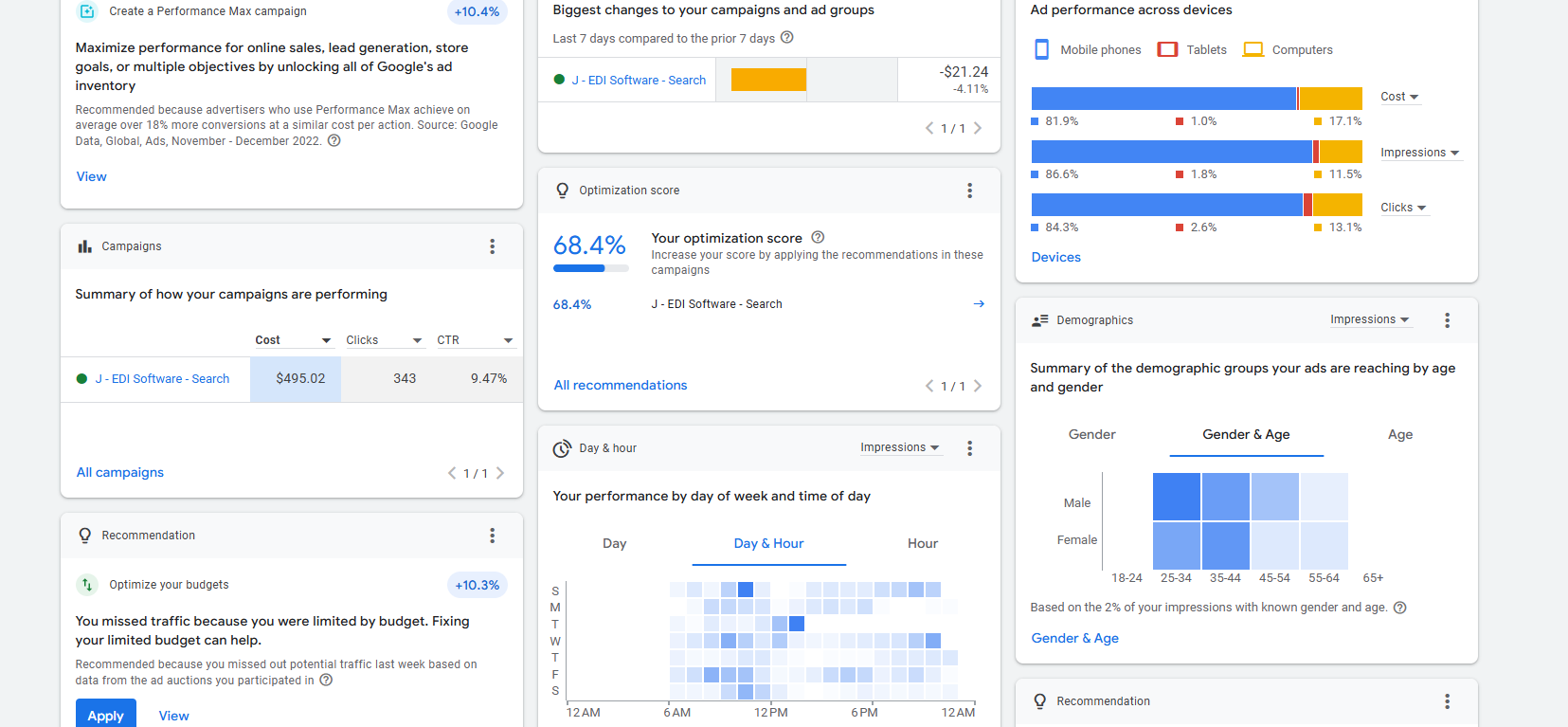Open All recommendations link

pyautogui.click(x=621, y=385)
